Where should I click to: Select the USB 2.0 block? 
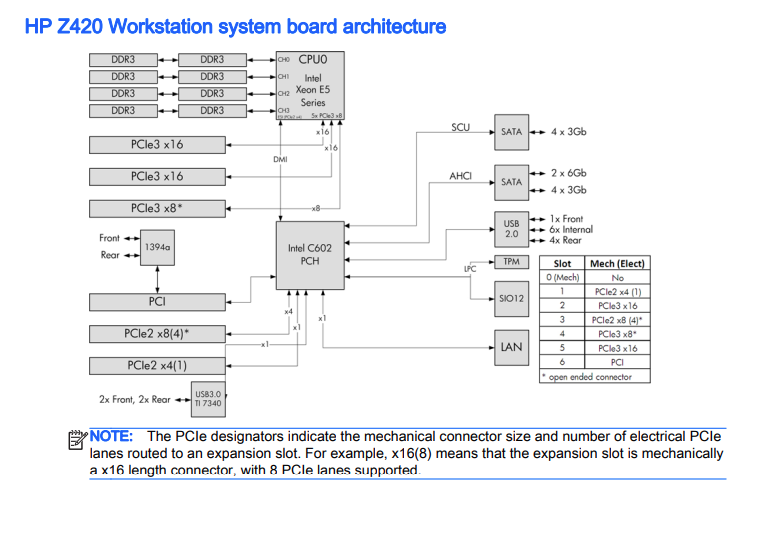[512, 229]
